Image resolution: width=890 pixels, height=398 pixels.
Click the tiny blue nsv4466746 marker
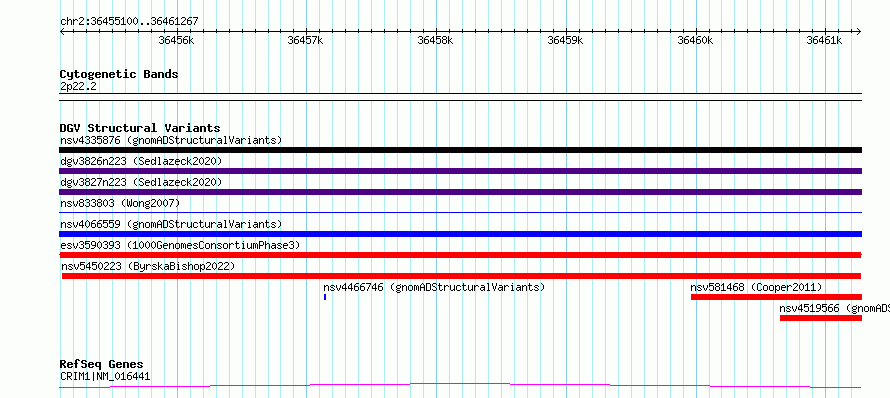point(325,297)
